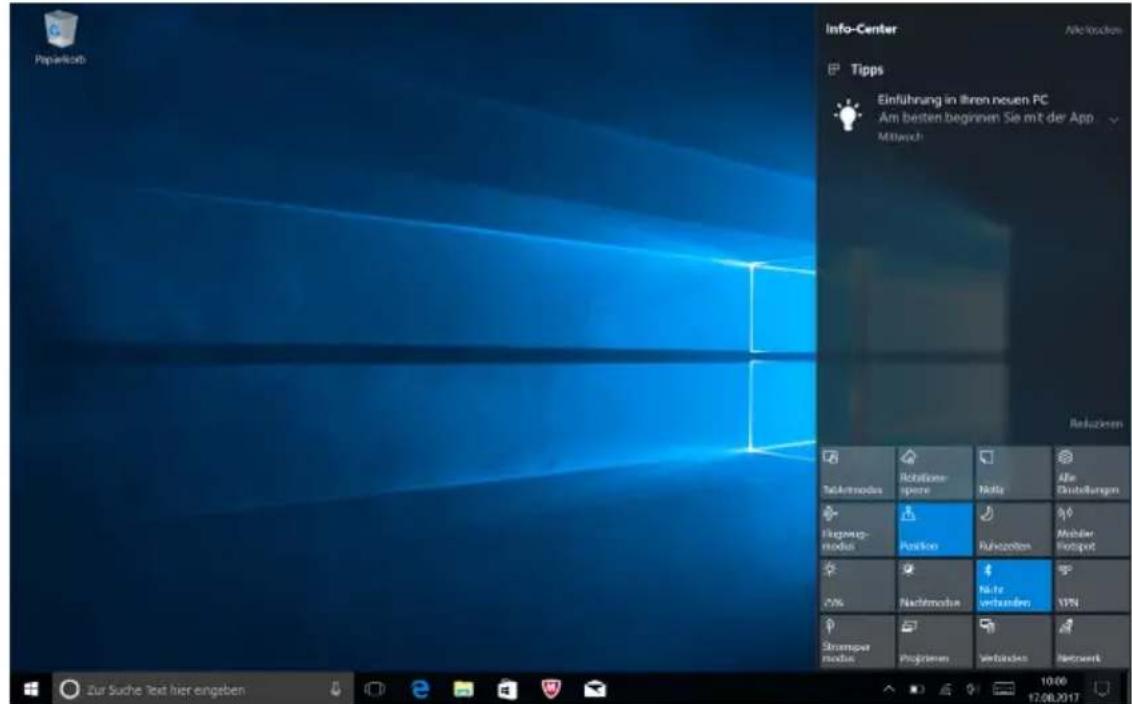Click the Cortana circle icon
The image size is (1132, 704).
(69, 690)
